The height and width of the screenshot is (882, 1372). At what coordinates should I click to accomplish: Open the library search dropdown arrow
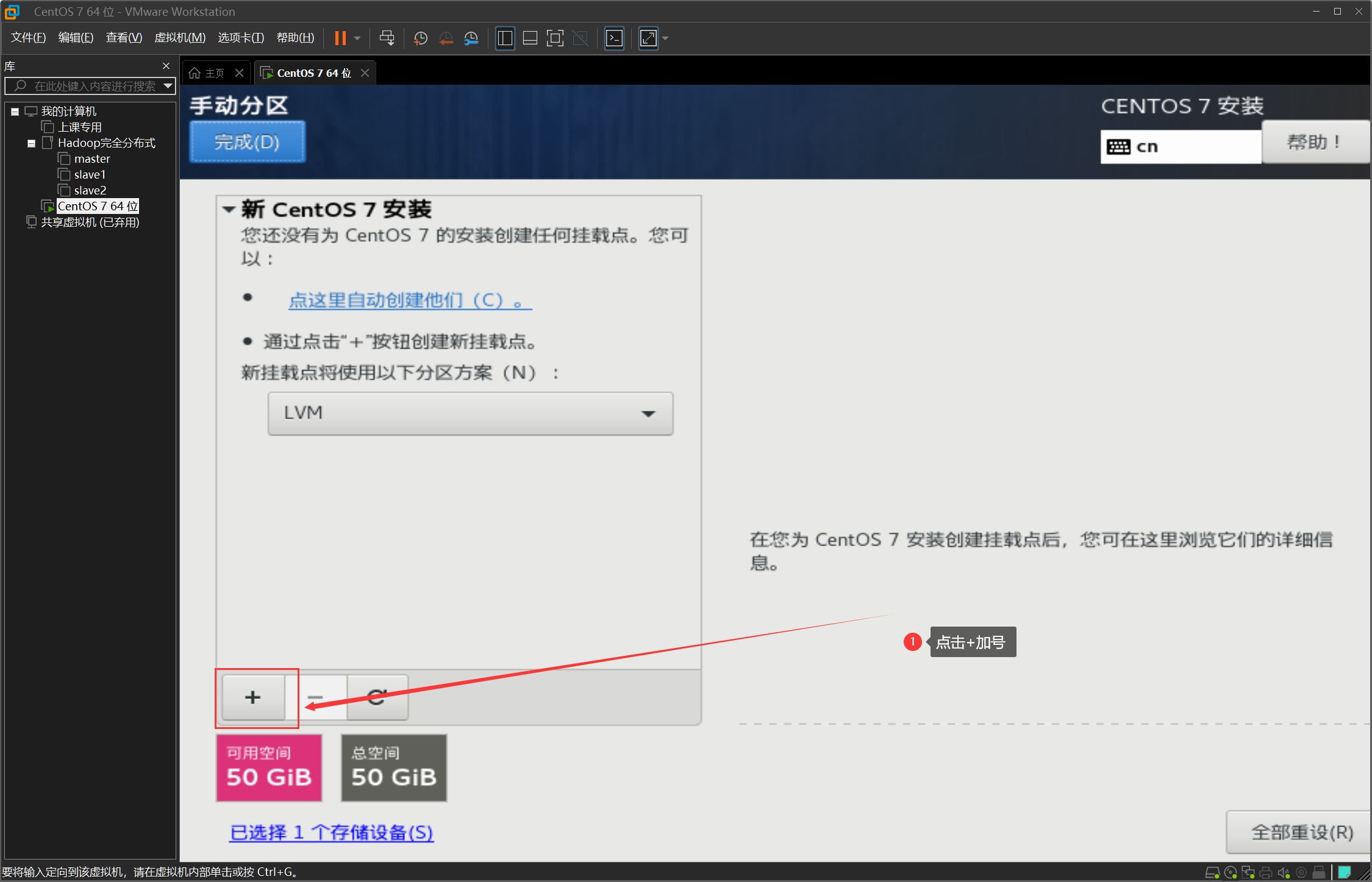tap(168, 86)
